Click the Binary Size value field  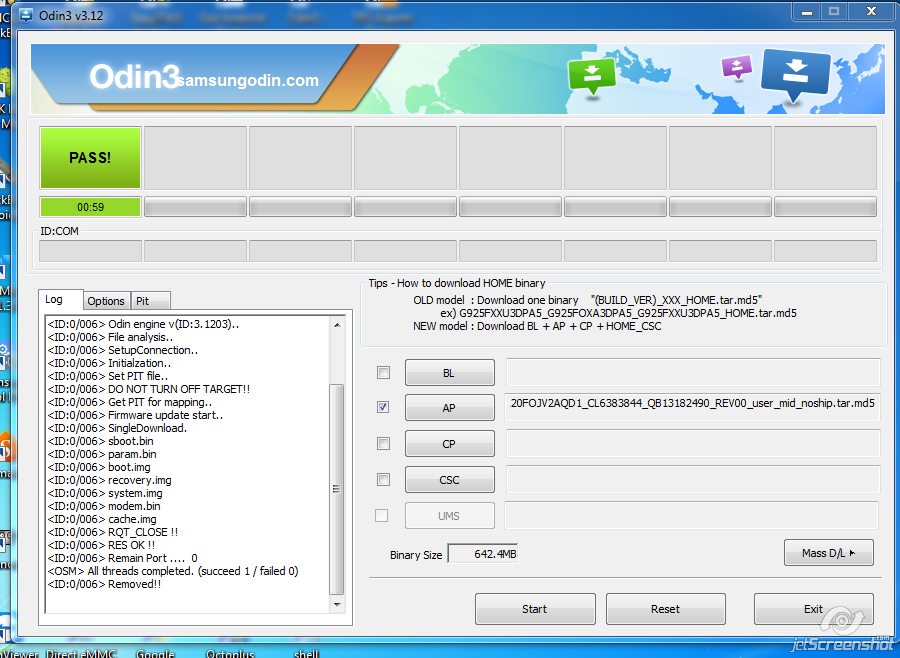pyautogui.click(x=483, y=554)
